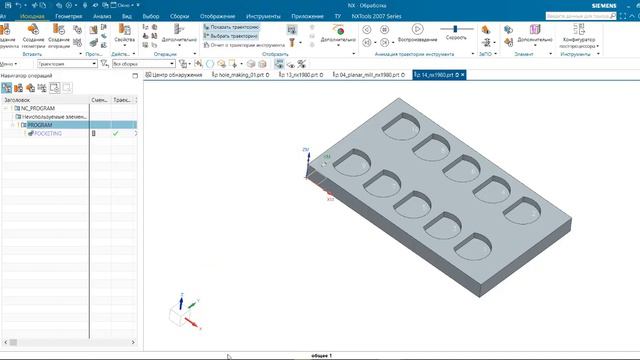Click stop animation button
This screenshot has width=640, height=360.
tap(384, 29)
